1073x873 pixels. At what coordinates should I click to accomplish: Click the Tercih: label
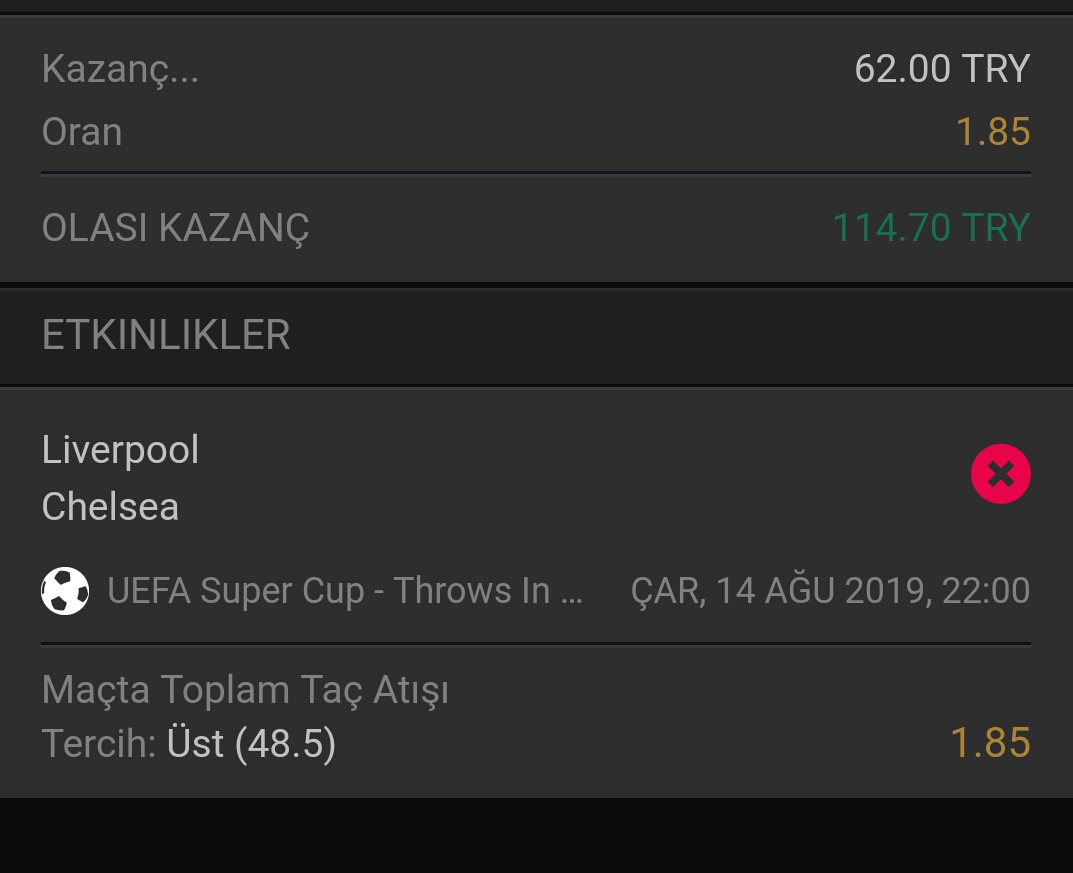99,744
